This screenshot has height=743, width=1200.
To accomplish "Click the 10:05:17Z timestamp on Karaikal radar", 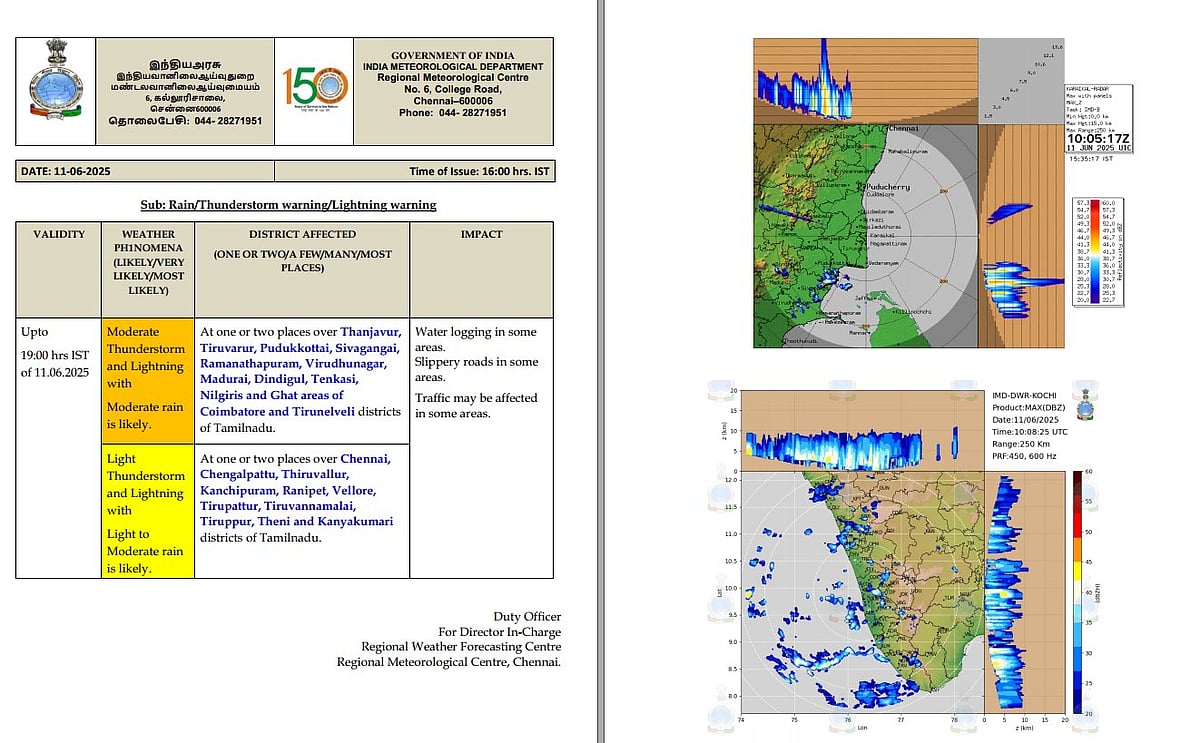I will click(1098, 138).
